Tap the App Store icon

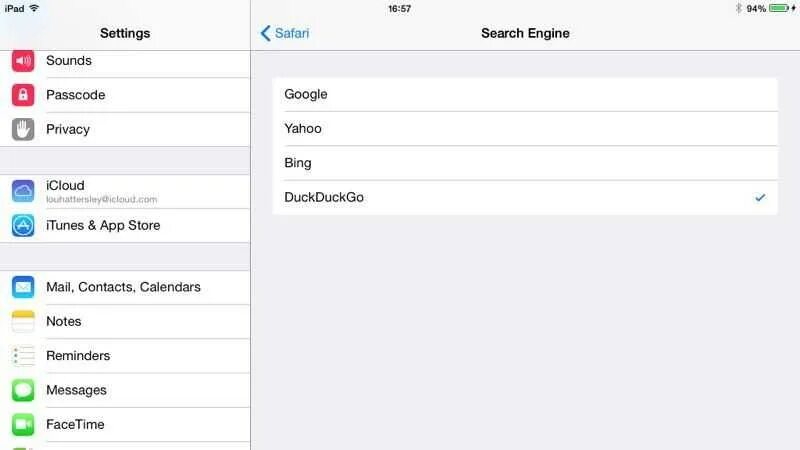23,226
